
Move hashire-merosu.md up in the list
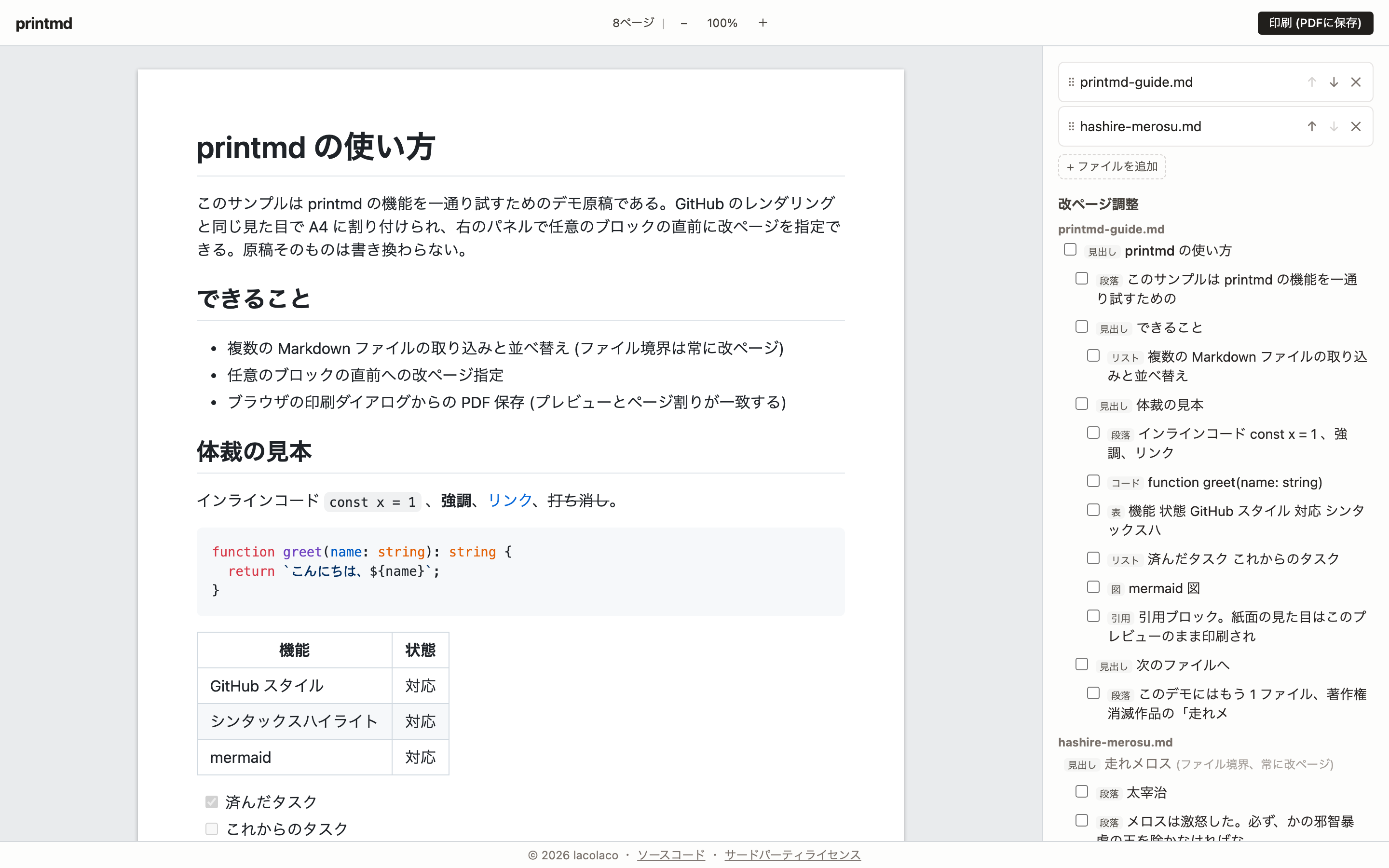tap(1312, 126)
